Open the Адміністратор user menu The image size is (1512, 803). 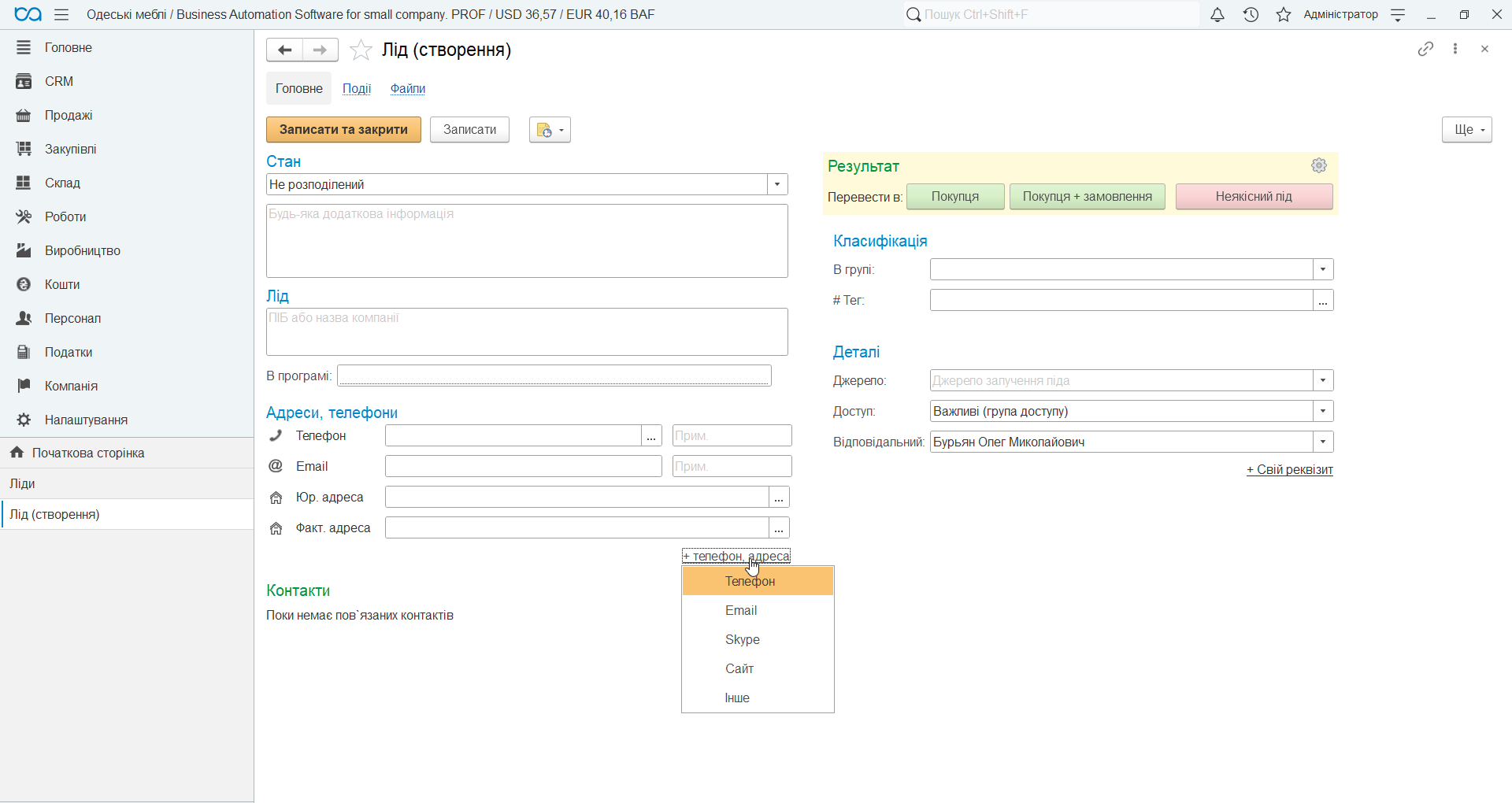coord(1340,14)
